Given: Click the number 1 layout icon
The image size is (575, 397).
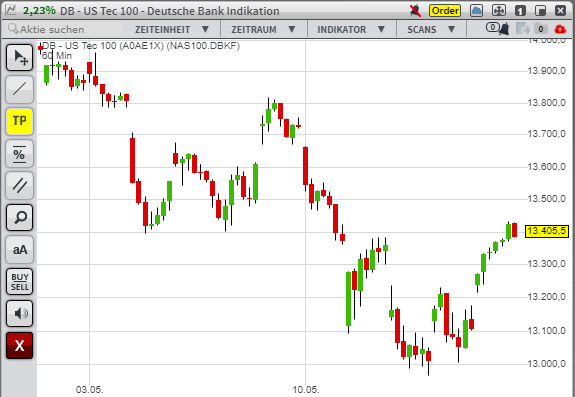Looking at the screenshot, I should pos(520,11).
